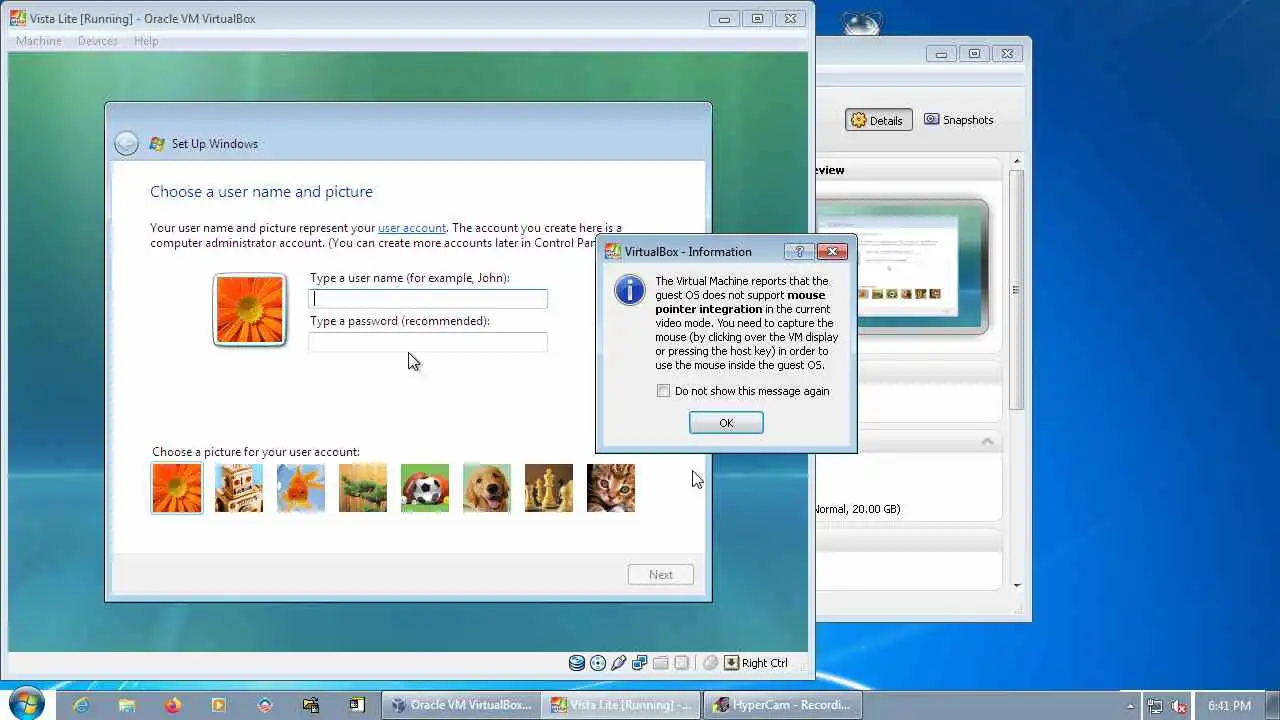This screenshot has width=1280, height=720.
Task: Click the scroll up arrow in Manager
Action: pyautogui.click(x=1016, y=162)
